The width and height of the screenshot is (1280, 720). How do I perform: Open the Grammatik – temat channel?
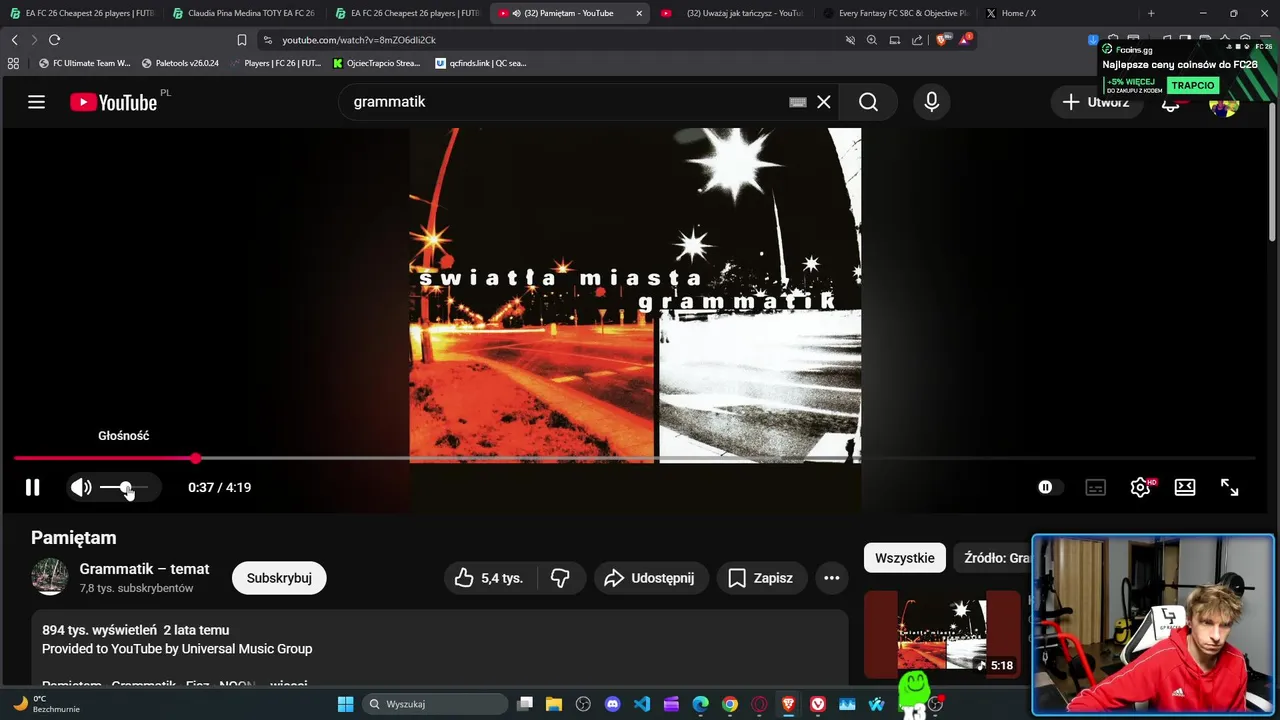tap(144, 569)
